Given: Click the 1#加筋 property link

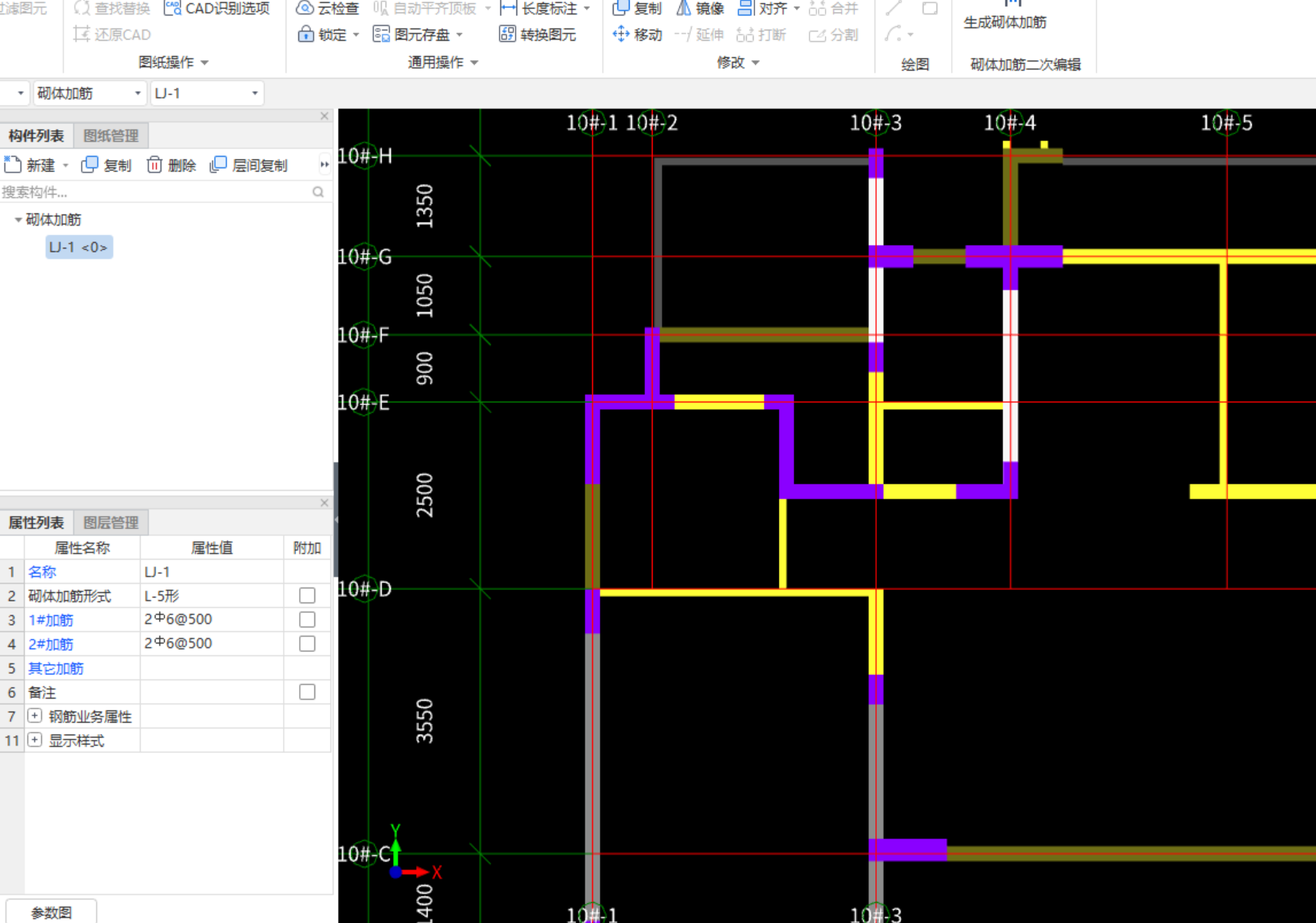Looking at the screenshot, I should tap(50, 620).
